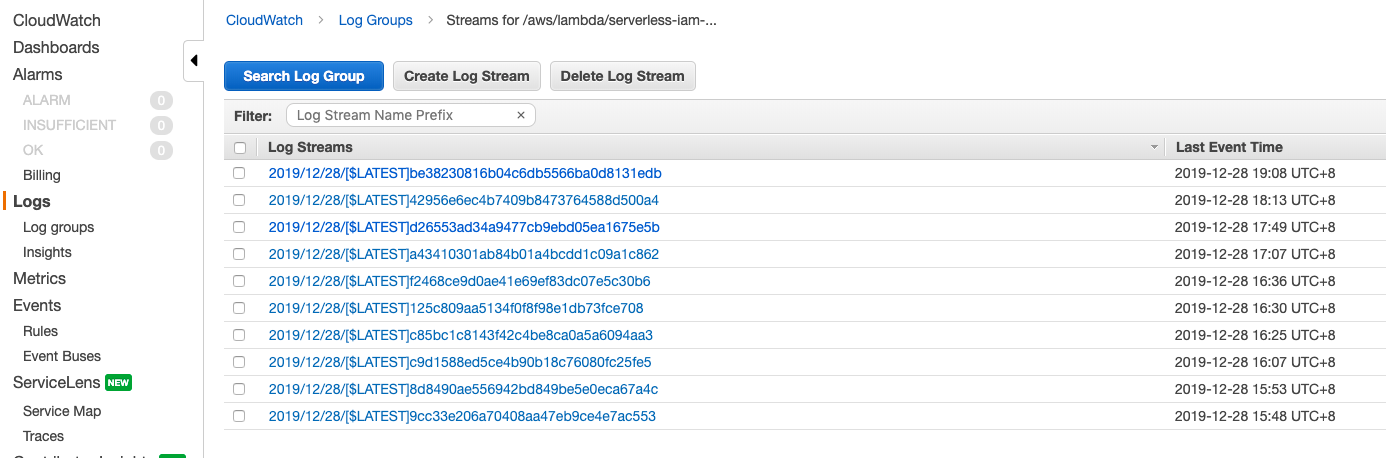Open ServiceLens in the sidebar
The image size is (1386, 458).
point(57,382)
